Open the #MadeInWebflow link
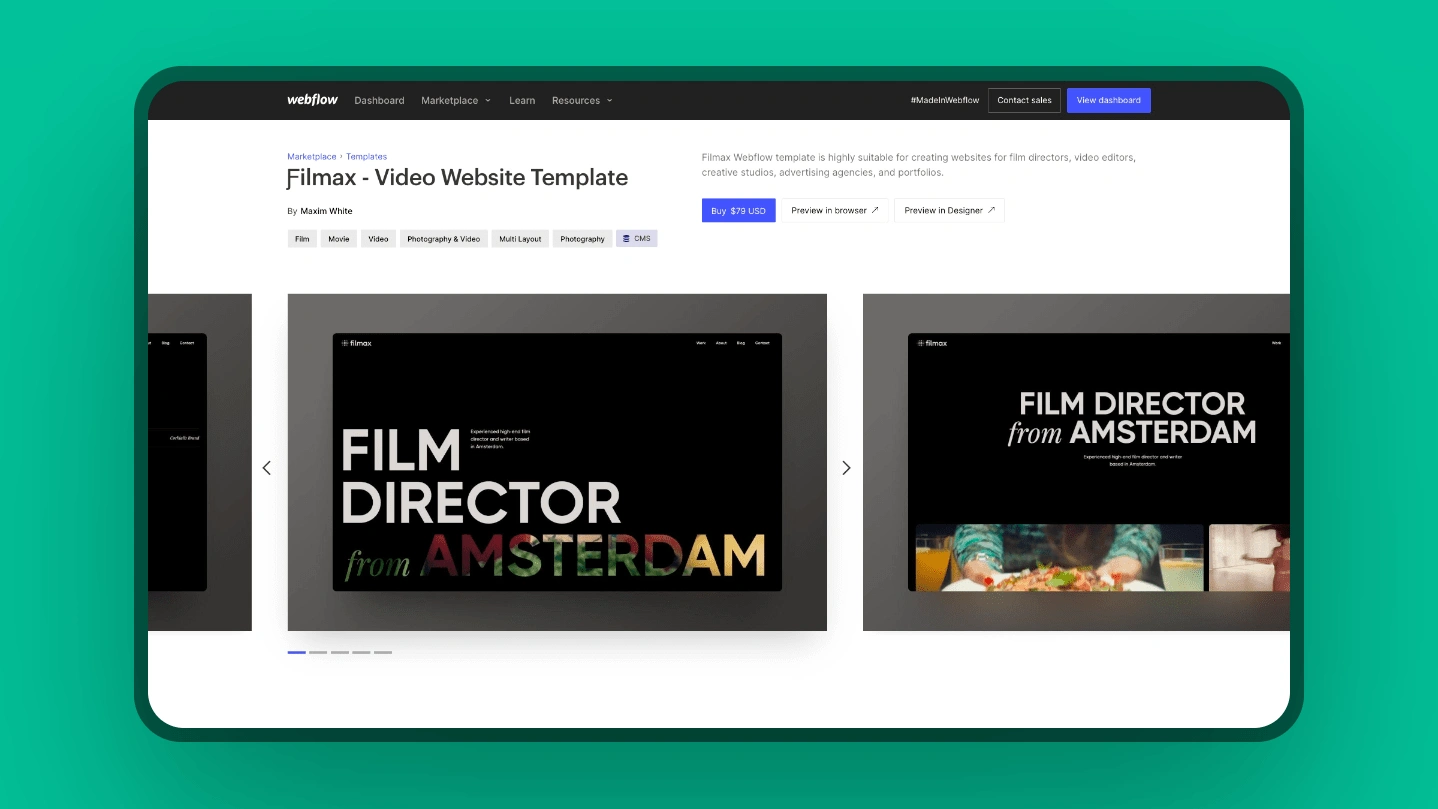 coord(945,101)
